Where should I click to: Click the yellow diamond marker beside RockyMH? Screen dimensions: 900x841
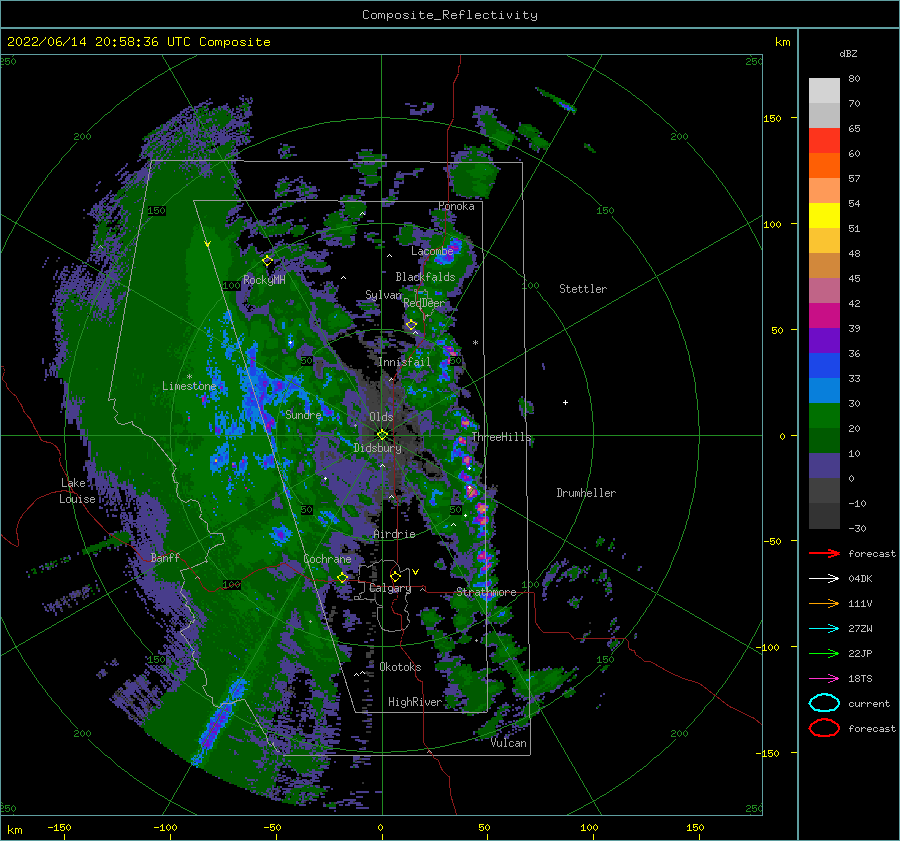267,261
